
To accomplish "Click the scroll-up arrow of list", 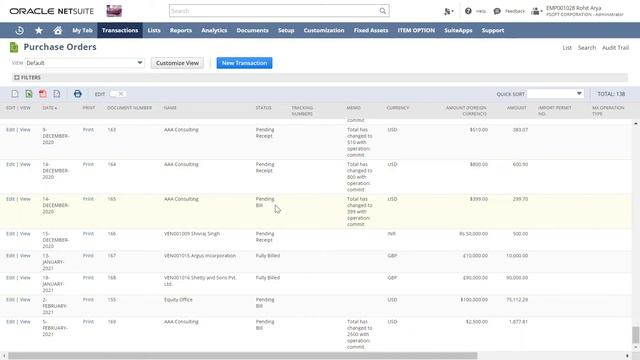I will point(636,123).
